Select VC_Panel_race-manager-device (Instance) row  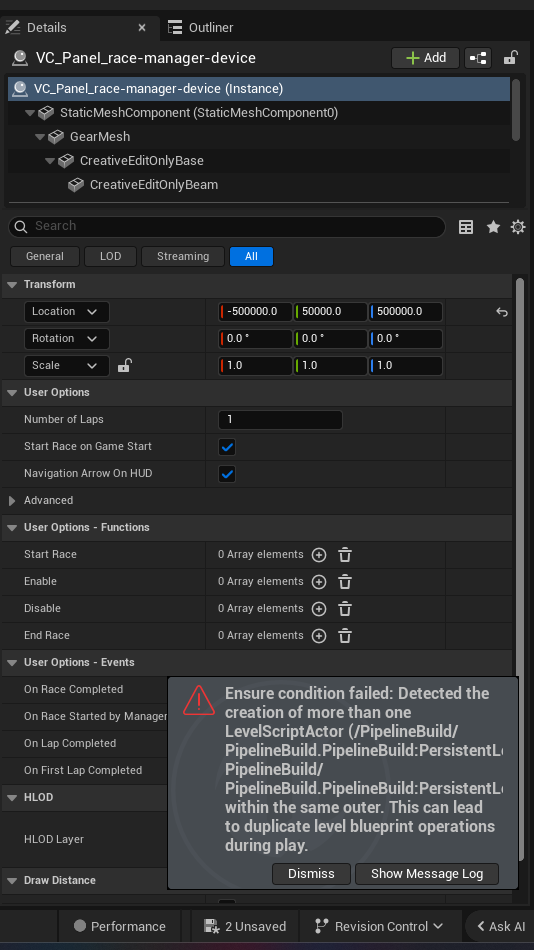(259, 88)
